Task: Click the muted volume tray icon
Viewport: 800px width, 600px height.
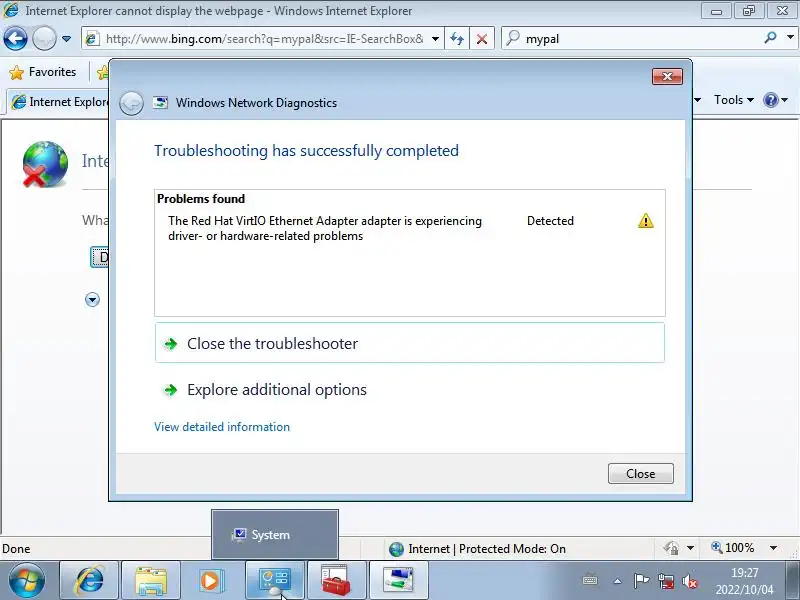Action: tap(690, 581)
